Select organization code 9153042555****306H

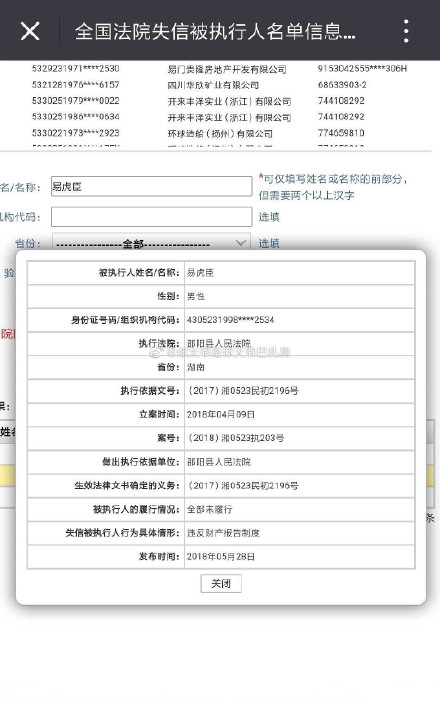(x=362, y=69)
